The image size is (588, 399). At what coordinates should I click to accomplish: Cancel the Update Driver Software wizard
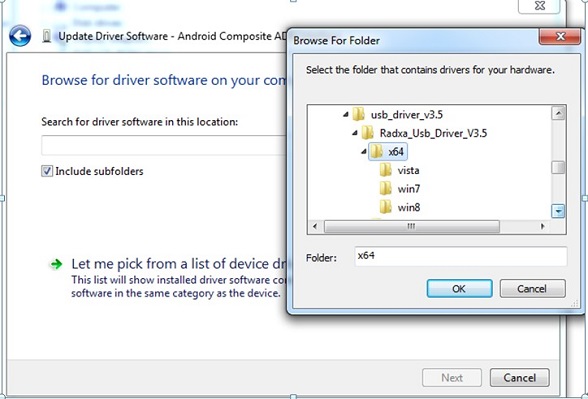tap(520, 378)
